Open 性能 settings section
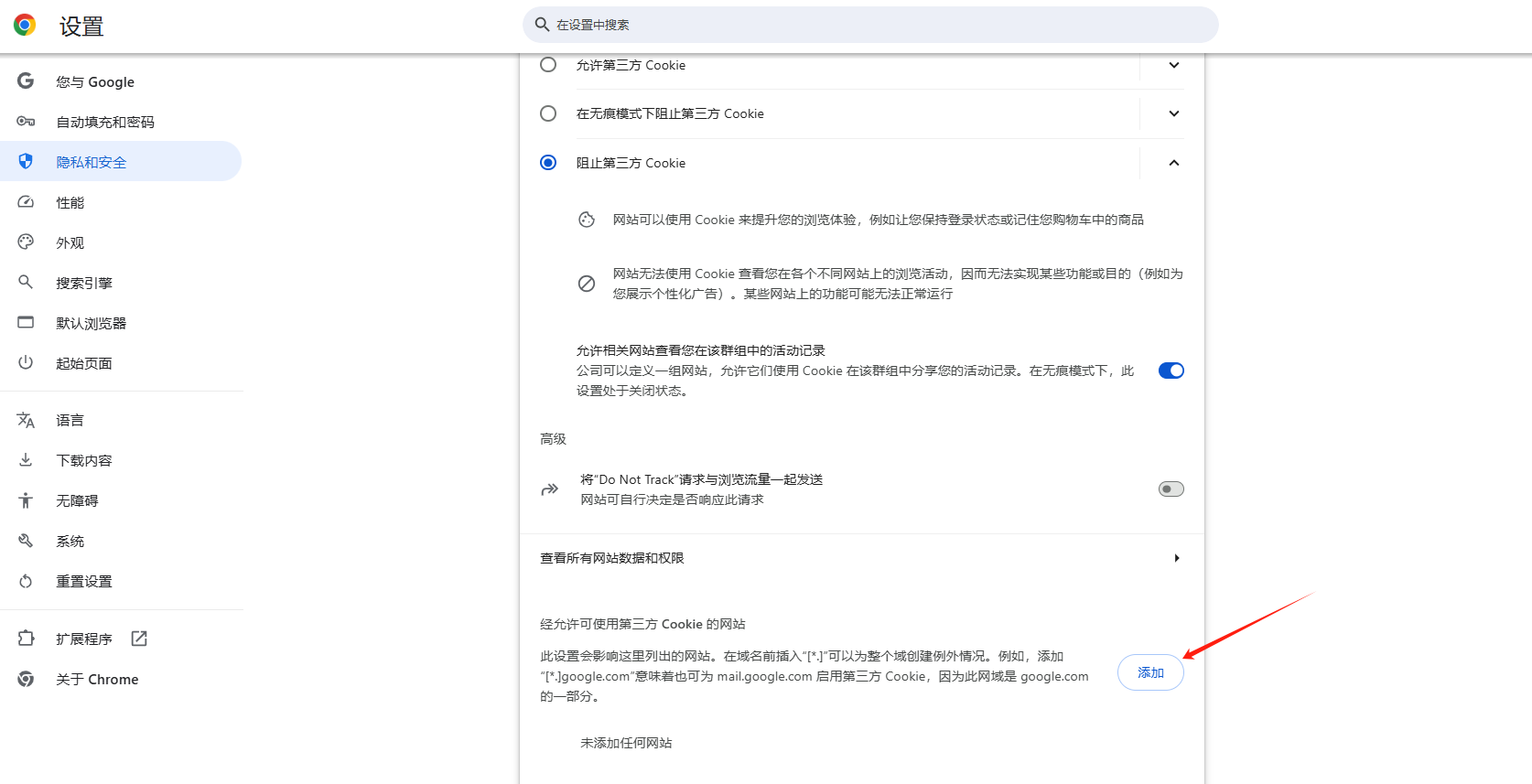 (70, 202)
